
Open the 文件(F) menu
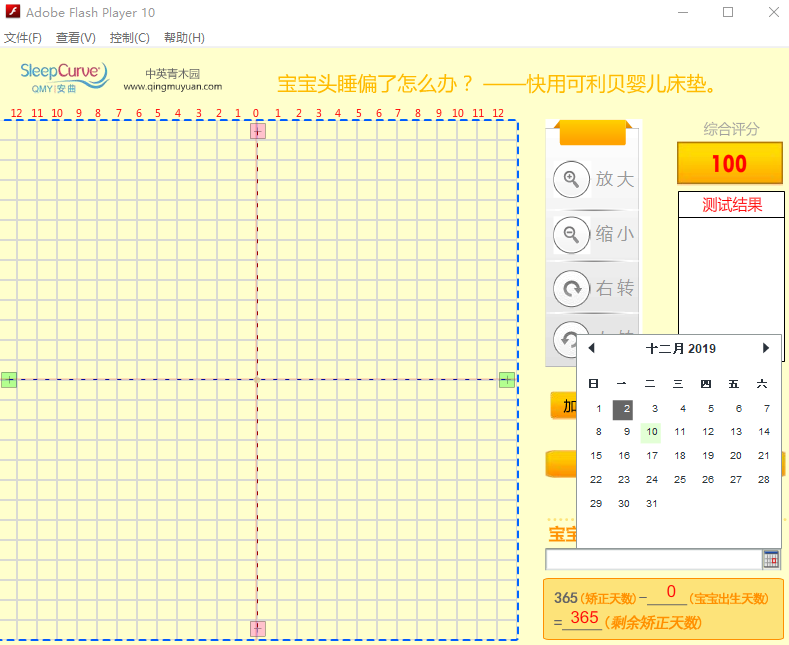click(x=23, y=38)
